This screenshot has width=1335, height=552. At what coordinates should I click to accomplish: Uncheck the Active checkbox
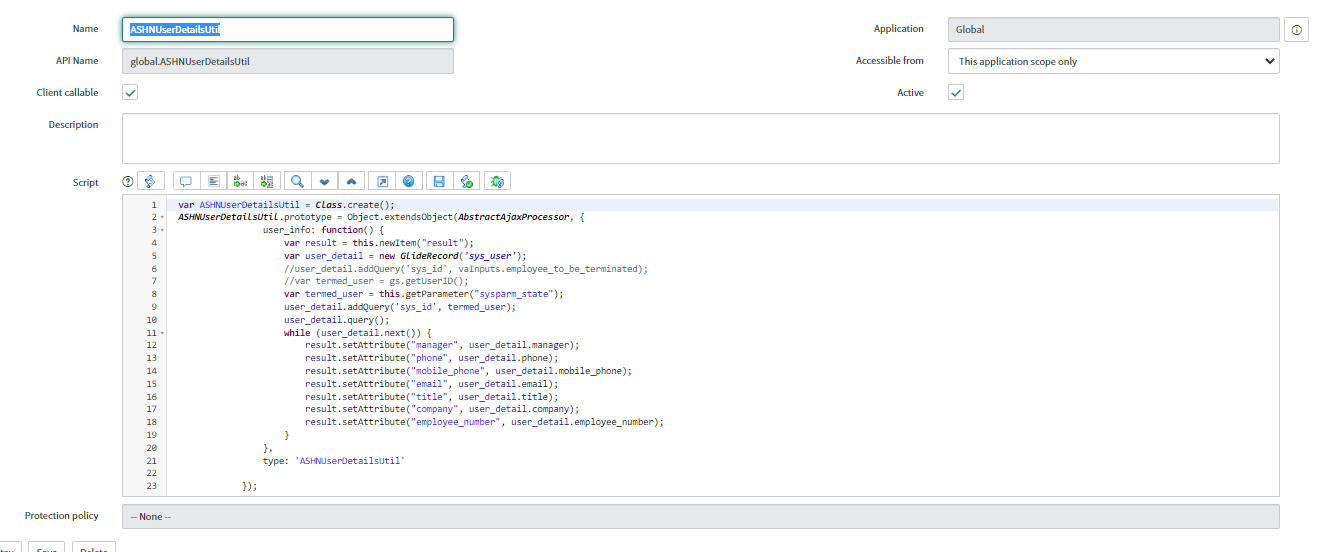956,92
